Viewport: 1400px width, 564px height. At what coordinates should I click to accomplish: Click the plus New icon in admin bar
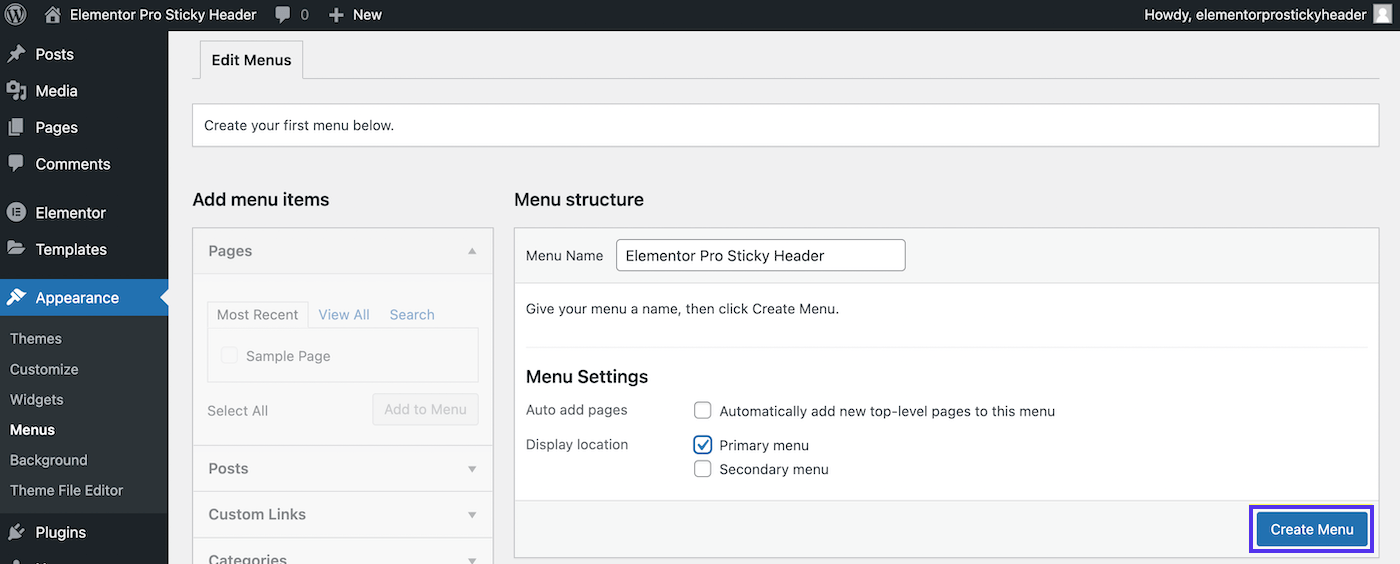pos(336,14)
